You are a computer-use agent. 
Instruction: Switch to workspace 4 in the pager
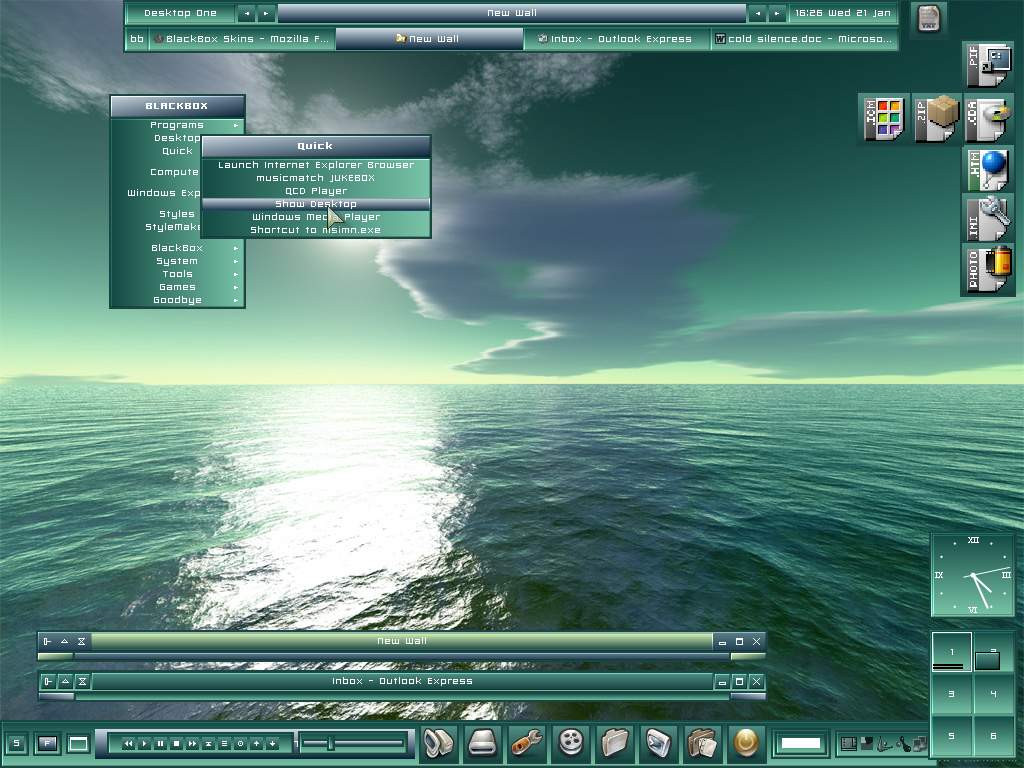pos(993,694)
